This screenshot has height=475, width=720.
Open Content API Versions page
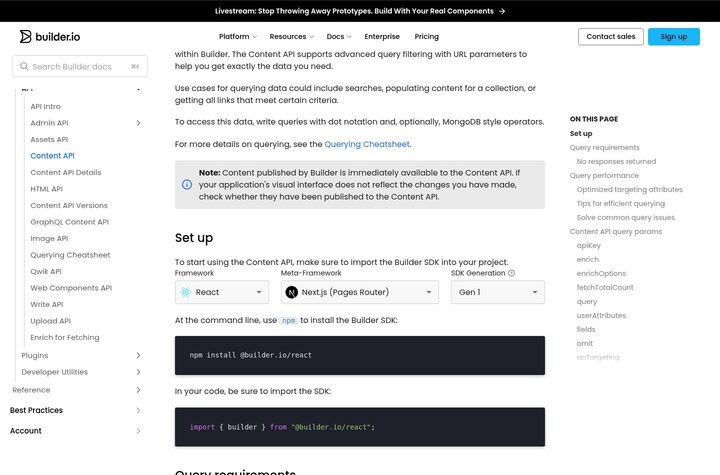point(69,206)
